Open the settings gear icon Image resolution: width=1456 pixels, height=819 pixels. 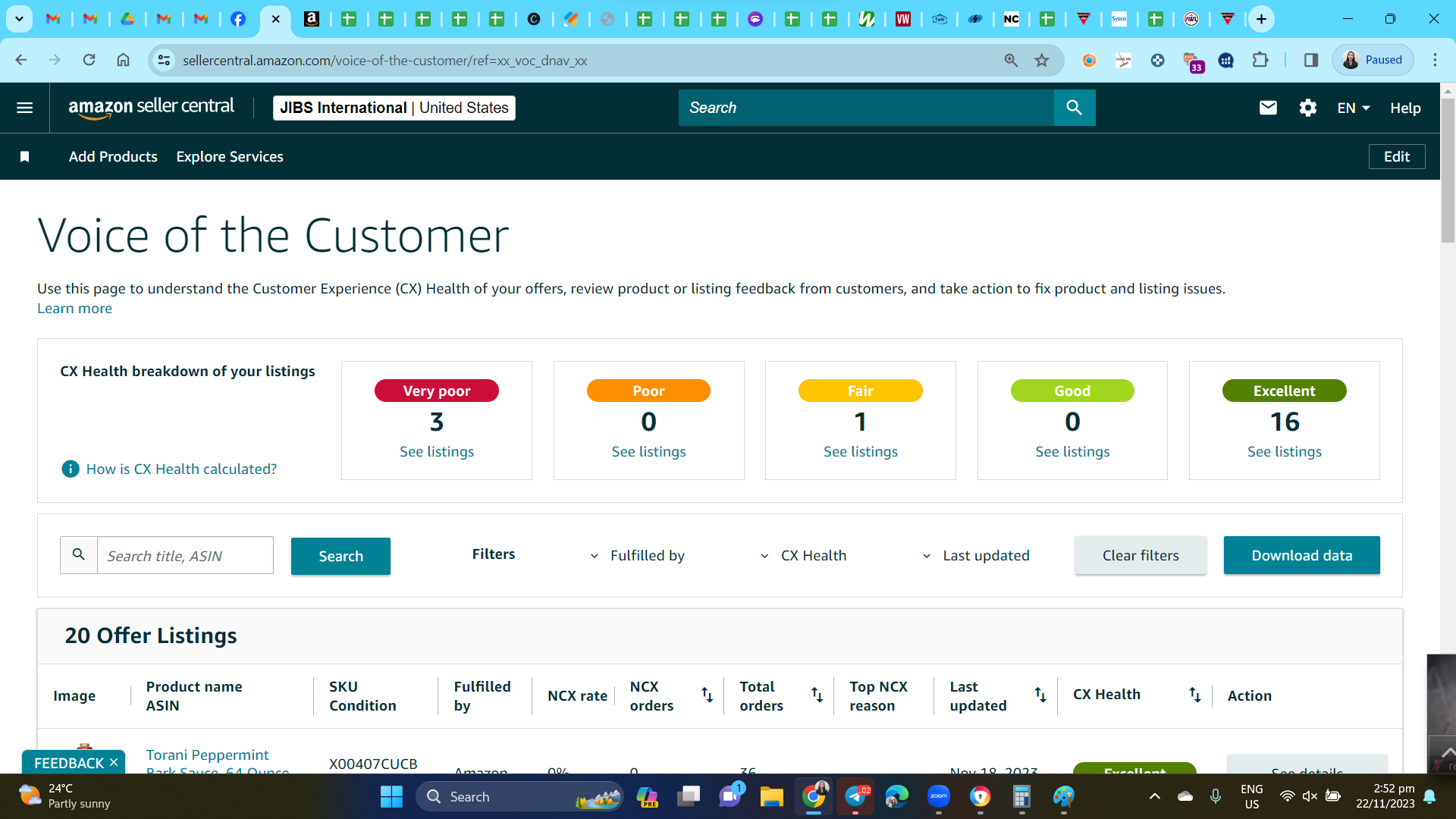1308,108
